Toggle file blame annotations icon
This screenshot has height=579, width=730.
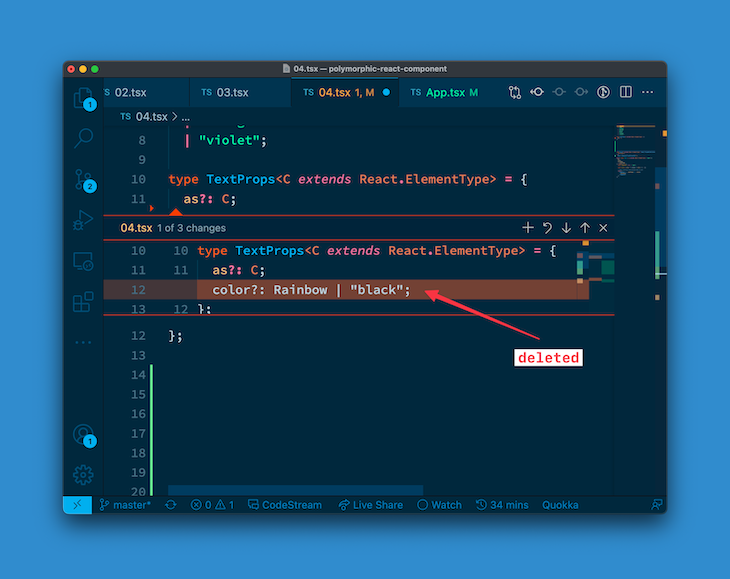click(603, 92)
